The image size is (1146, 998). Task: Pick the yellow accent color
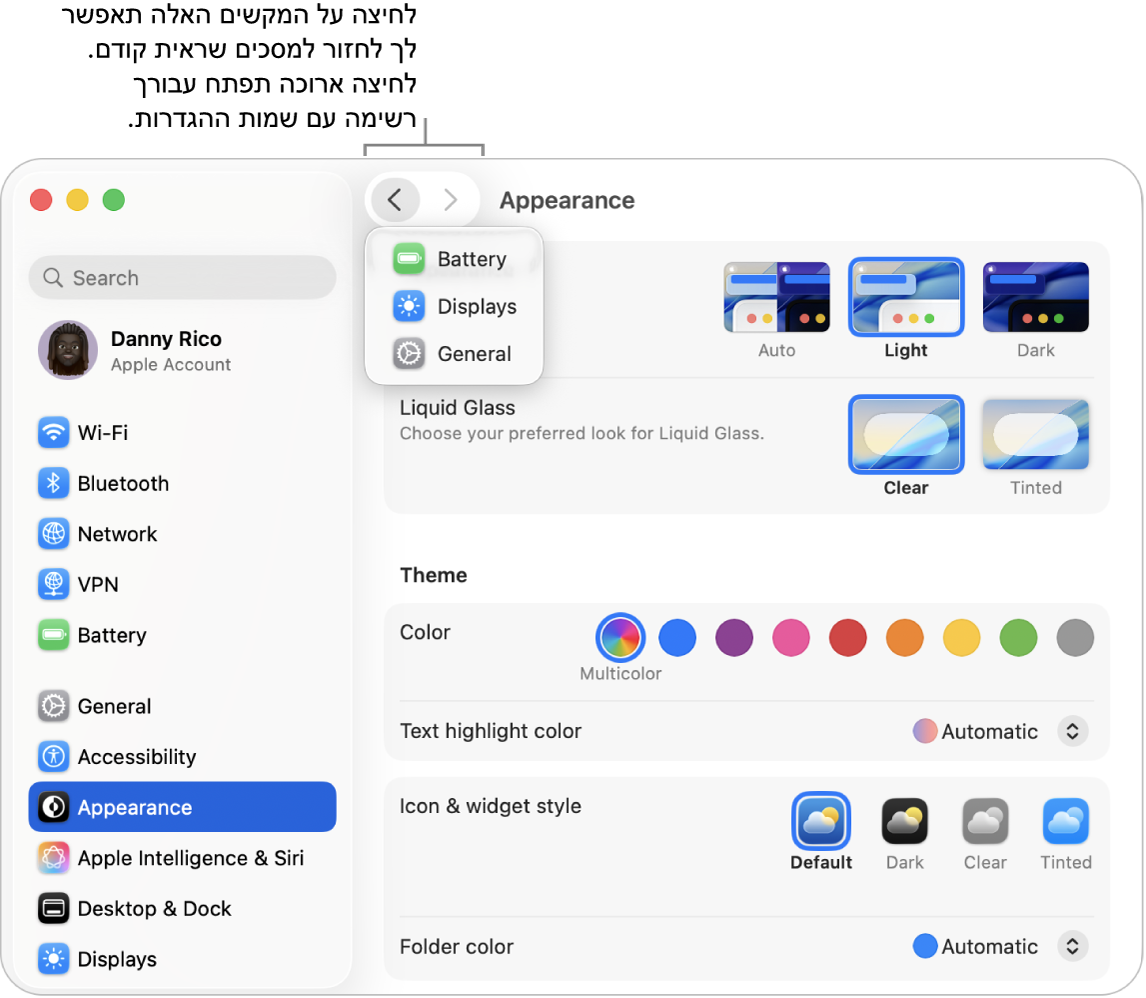(961, 637)
